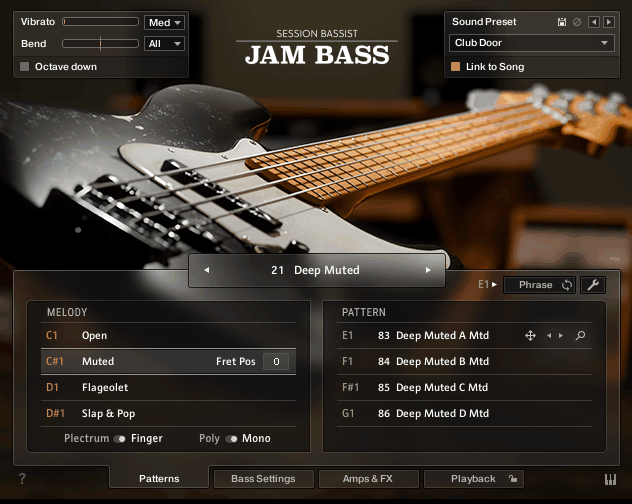The image size is (632, 504).
Task: Select the C#1 Muted melody row
Action: point(168,361)
